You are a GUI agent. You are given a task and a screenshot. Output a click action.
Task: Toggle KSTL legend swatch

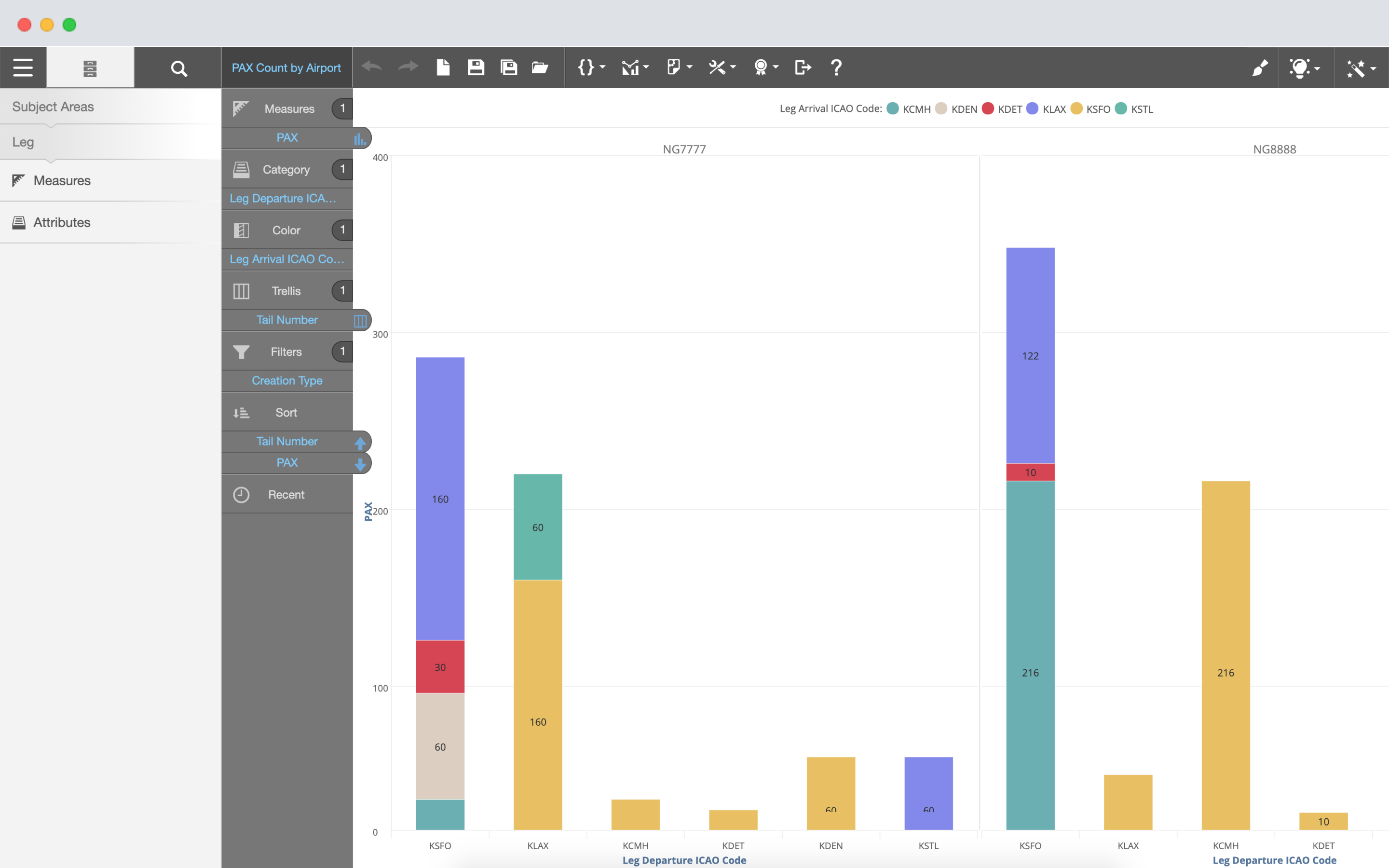1121,108
